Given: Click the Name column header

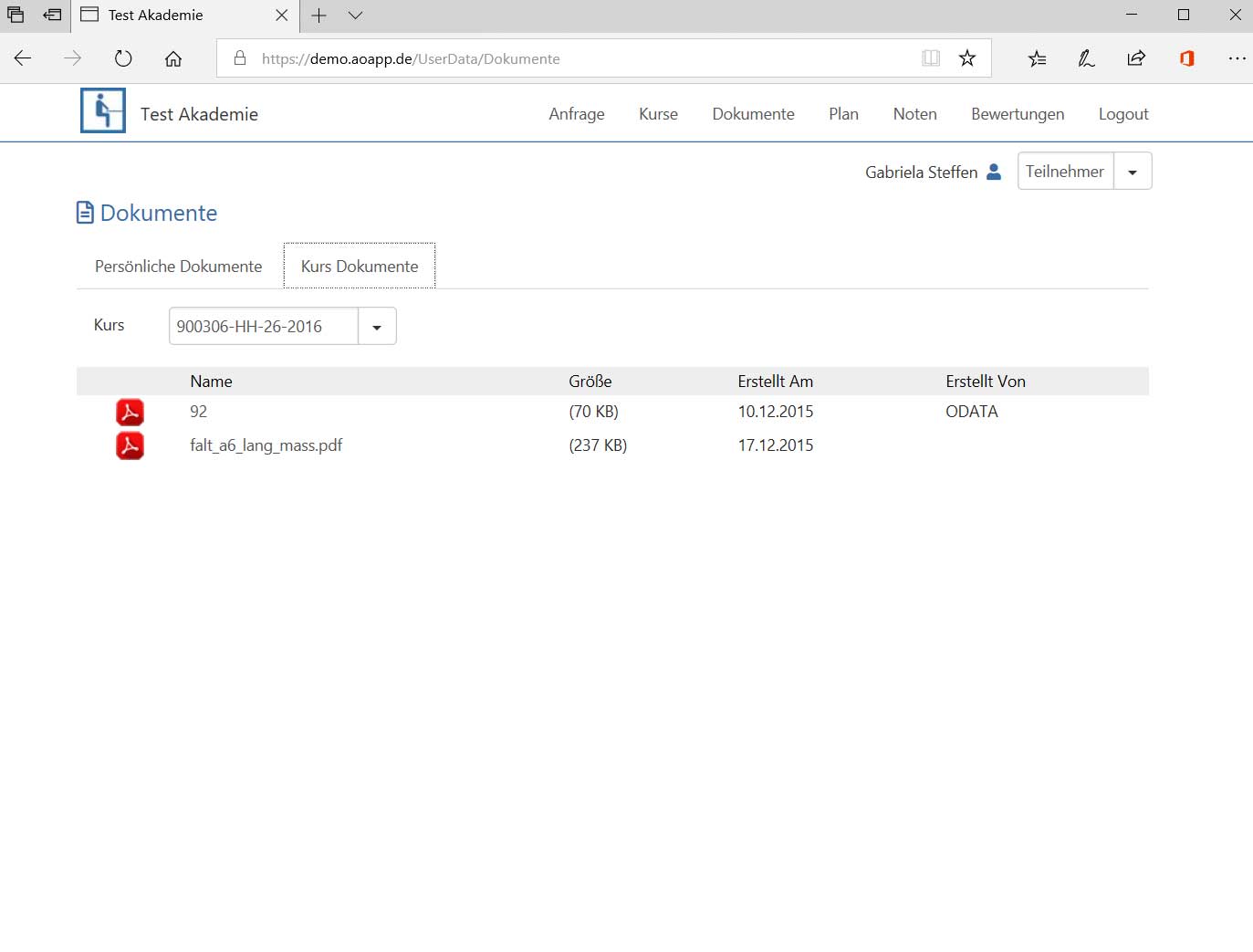Looking at the screenshot, I should pos(211,382).
